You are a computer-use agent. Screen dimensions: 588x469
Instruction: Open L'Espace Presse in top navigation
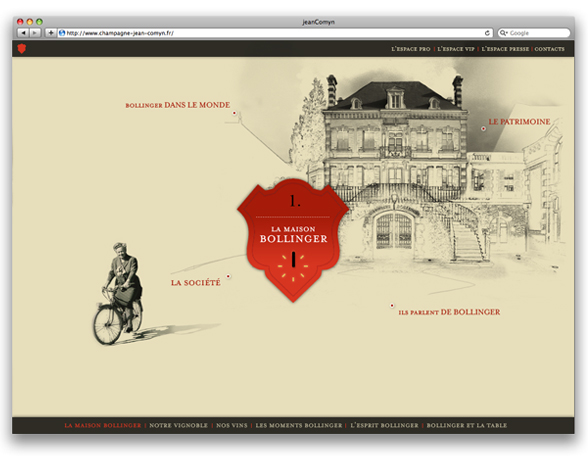(505, 49)
